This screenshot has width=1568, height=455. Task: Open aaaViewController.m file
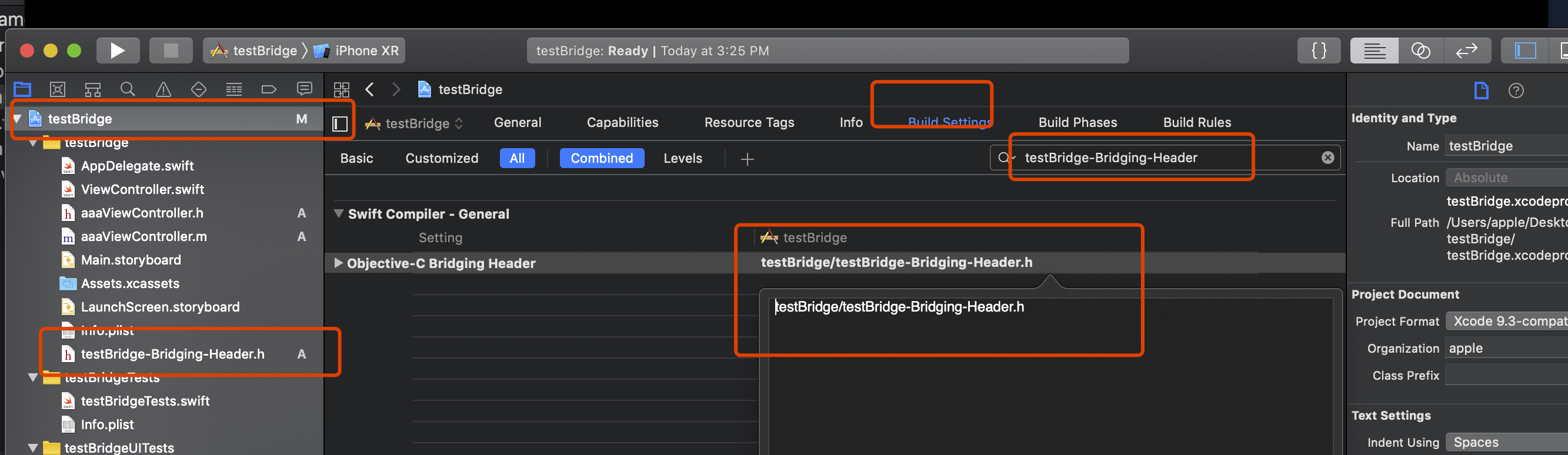144,236
